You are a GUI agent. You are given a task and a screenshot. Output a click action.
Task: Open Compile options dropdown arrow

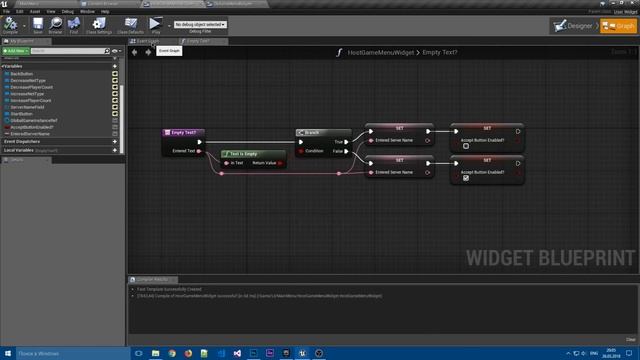tap(24, 26)
